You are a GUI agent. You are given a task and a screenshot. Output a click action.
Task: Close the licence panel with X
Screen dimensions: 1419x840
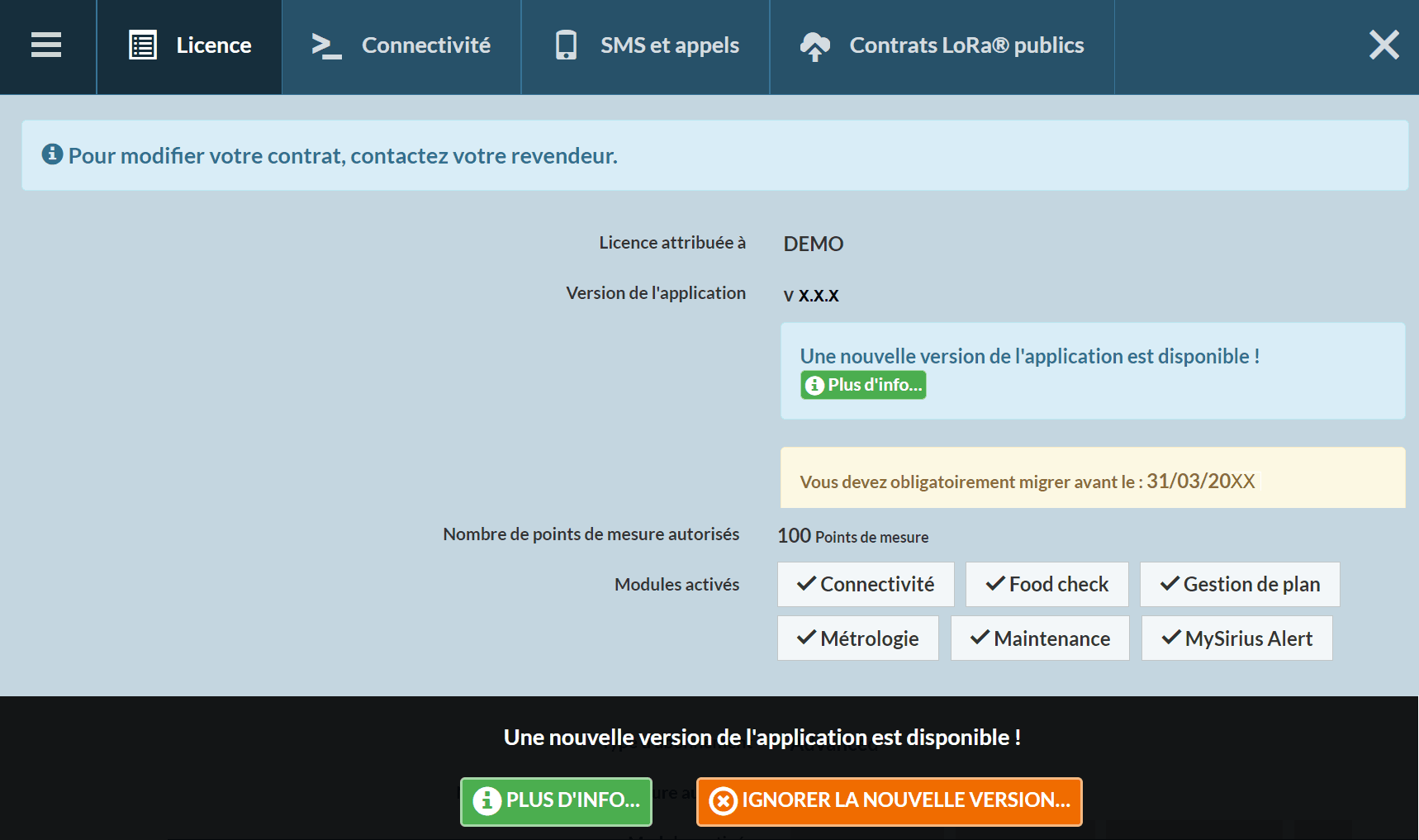[x=1384, y=45]
